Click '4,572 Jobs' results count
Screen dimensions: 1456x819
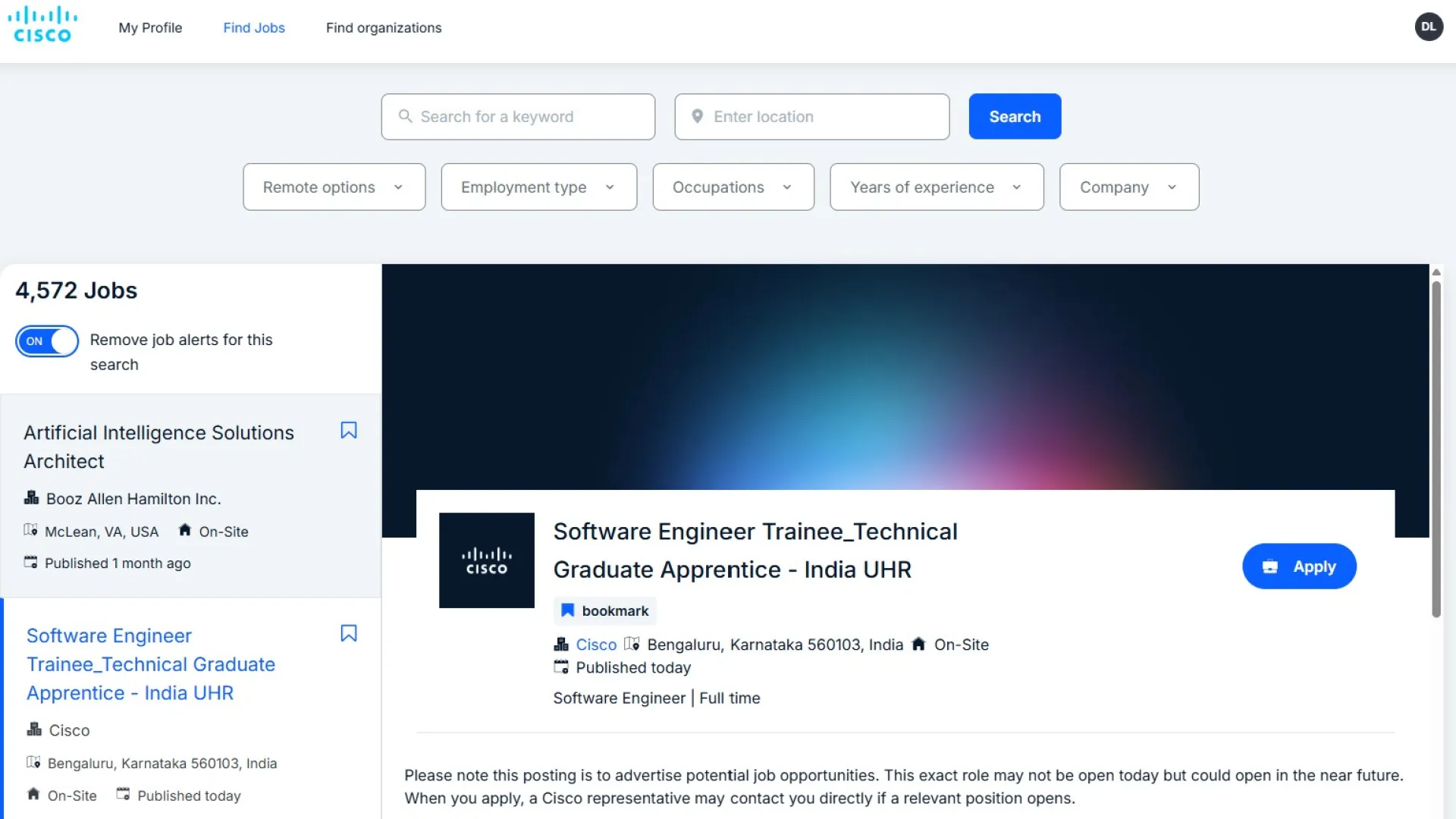(x=77, y=290)
